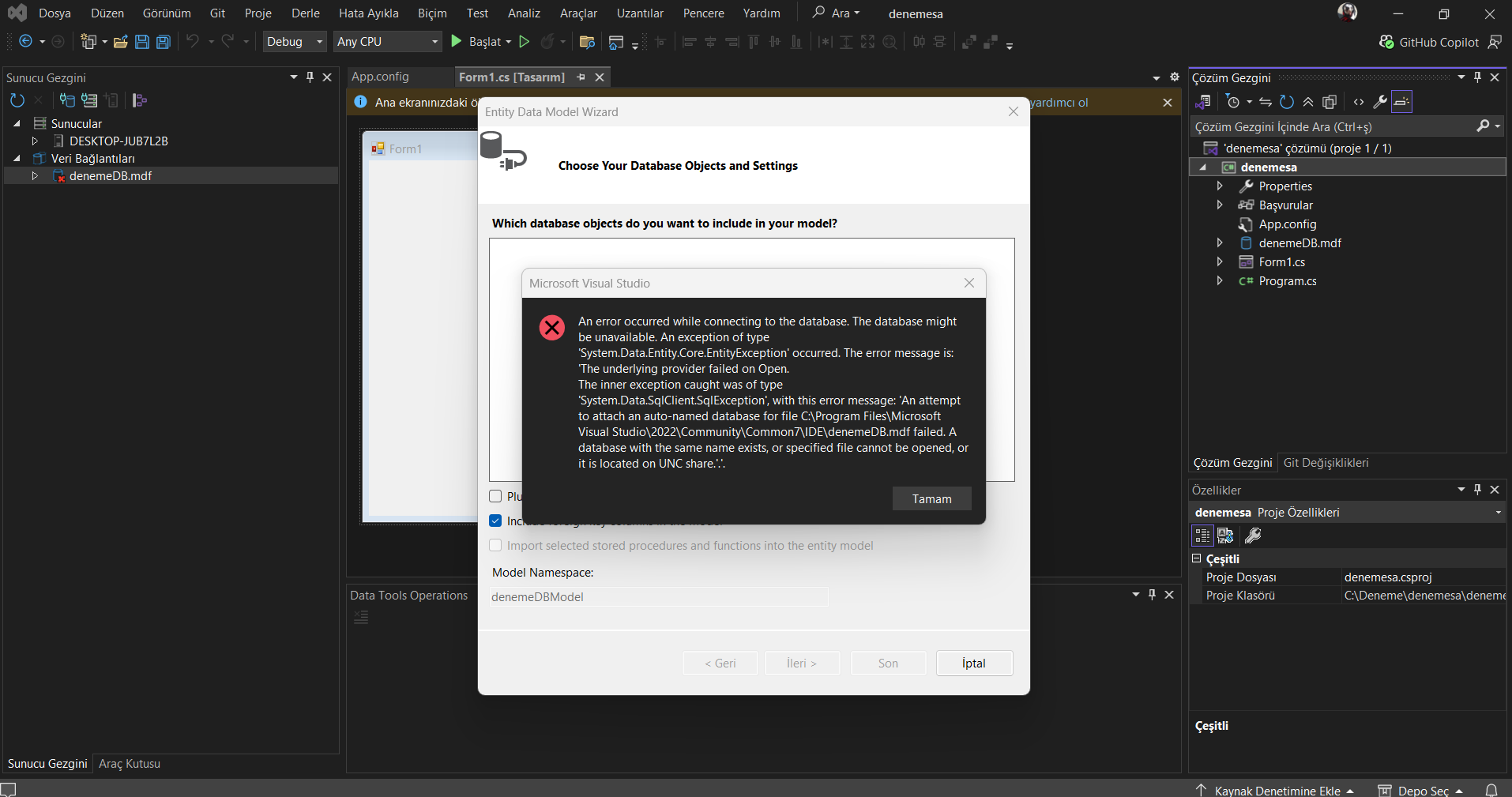This screenshot has height=797, width=1512.
Task: Click the Import selected stored procedures checkbox
Action: click(495, 545)
